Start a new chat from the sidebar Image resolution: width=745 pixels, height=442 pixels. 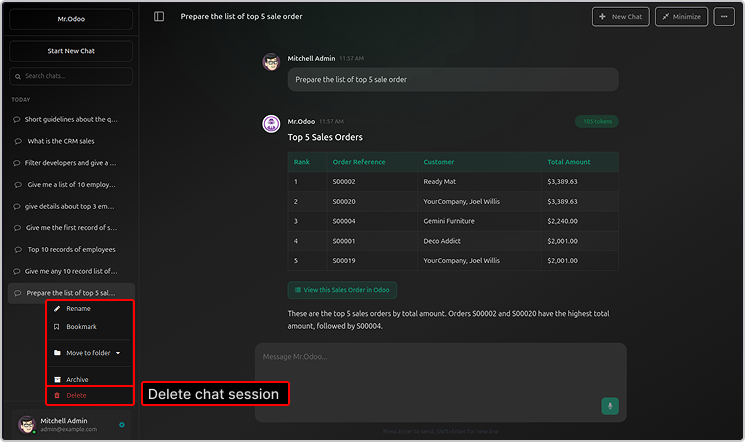coord(71,51)
